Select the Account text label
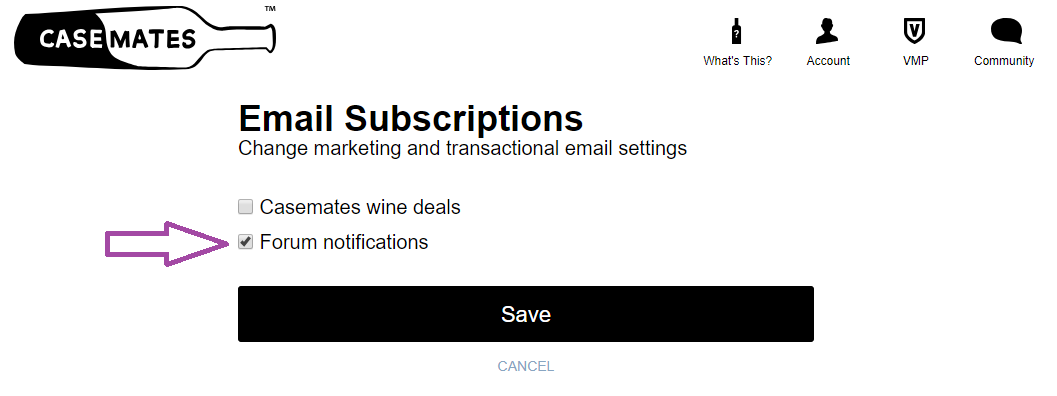Image resolution: width=1057 pixels, height=396 pixels. (828, 61)
